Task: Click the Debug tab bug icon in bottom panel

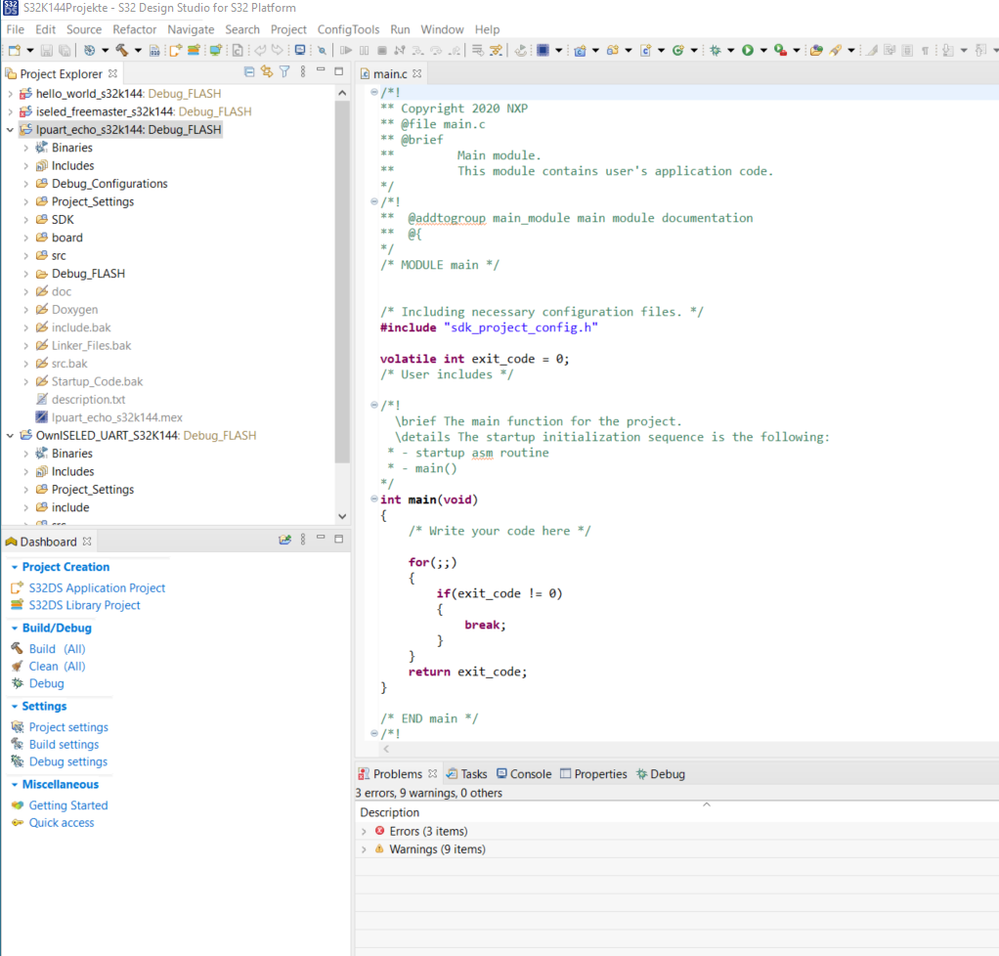Action: pyautogui.click(x=642, y=774)
